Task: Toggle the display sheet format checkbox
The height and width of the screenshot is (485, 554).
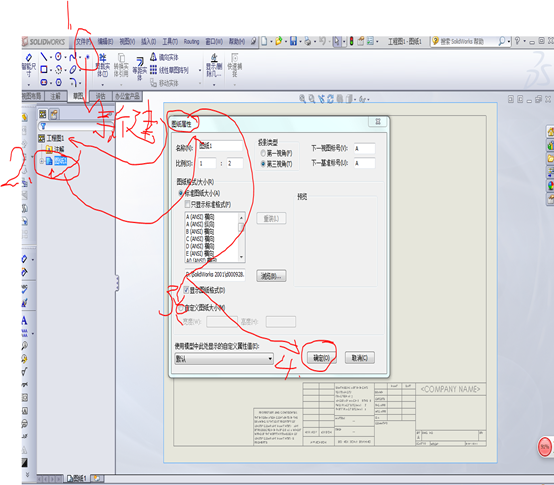Action: click(x=186, y=290)
